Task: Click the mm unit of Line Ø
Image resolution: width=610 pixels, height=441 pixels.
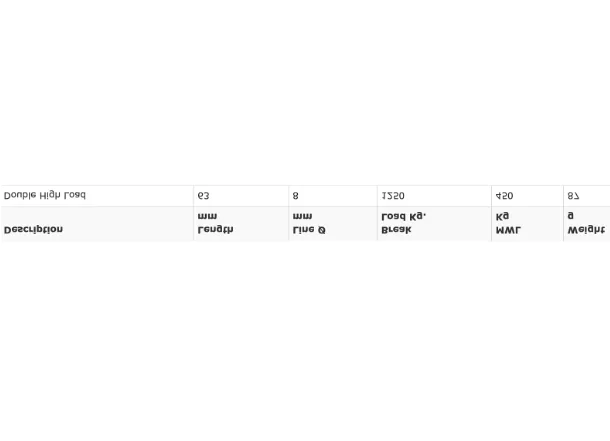Action: pyautogui.click(x=302, y=216)
